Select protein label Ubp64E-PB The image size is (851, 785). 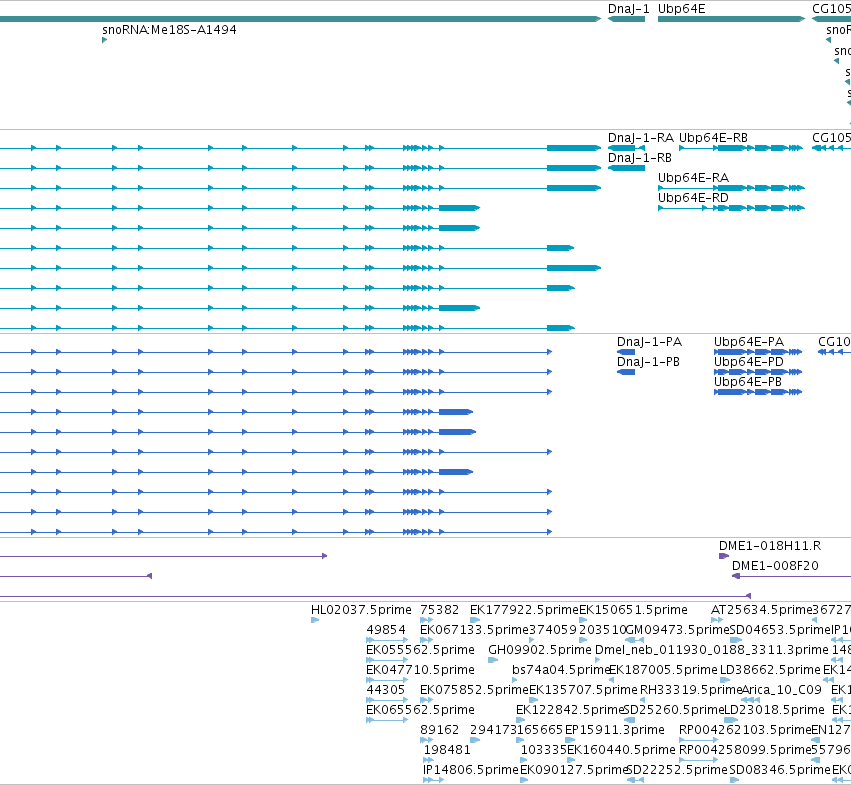[x=748, y=382]
